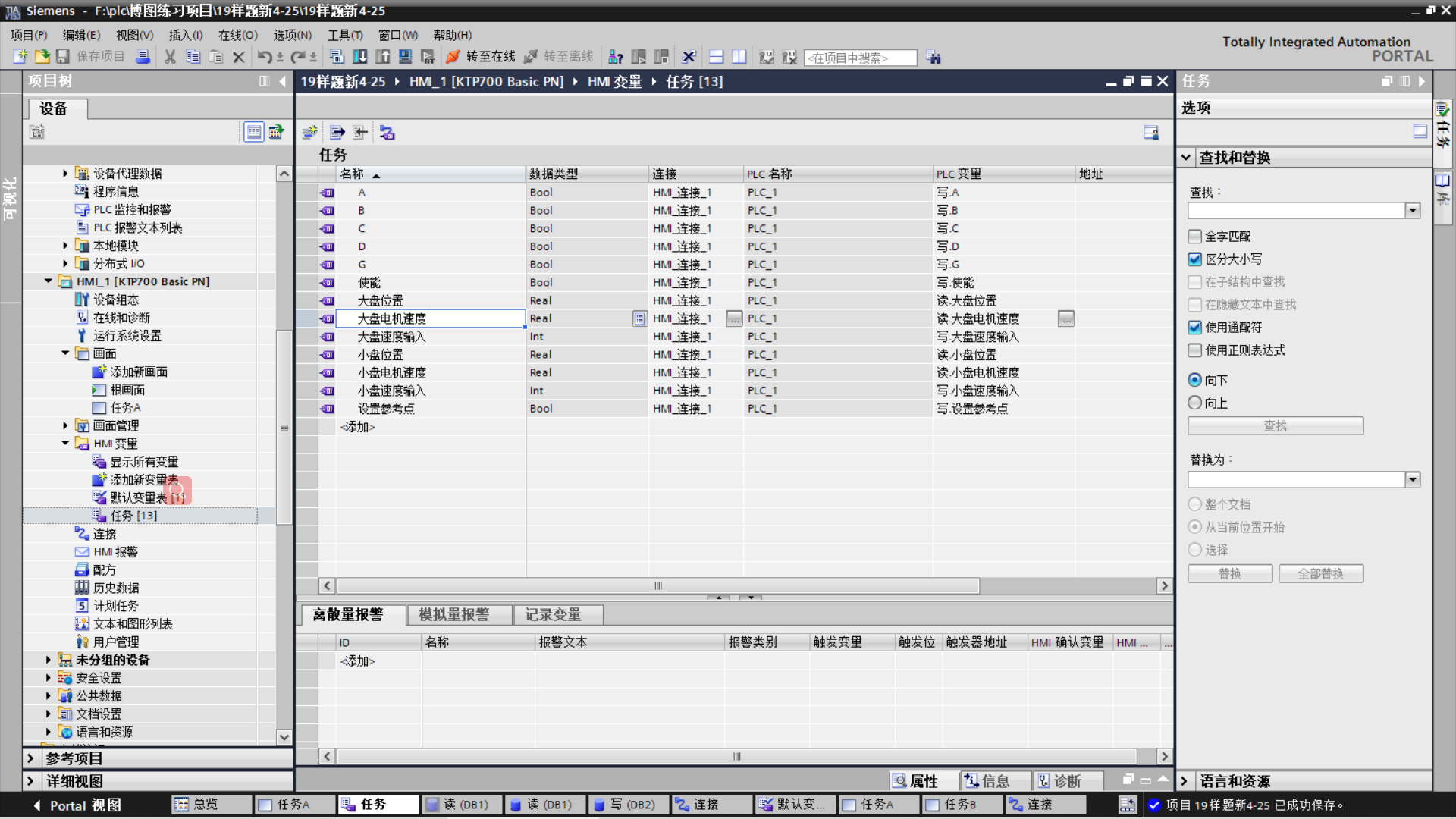This screenshot has width=1456, height=819.
Task: Click the Cut scissors icon in the toolbar
Action: click(x=170, y=57)
